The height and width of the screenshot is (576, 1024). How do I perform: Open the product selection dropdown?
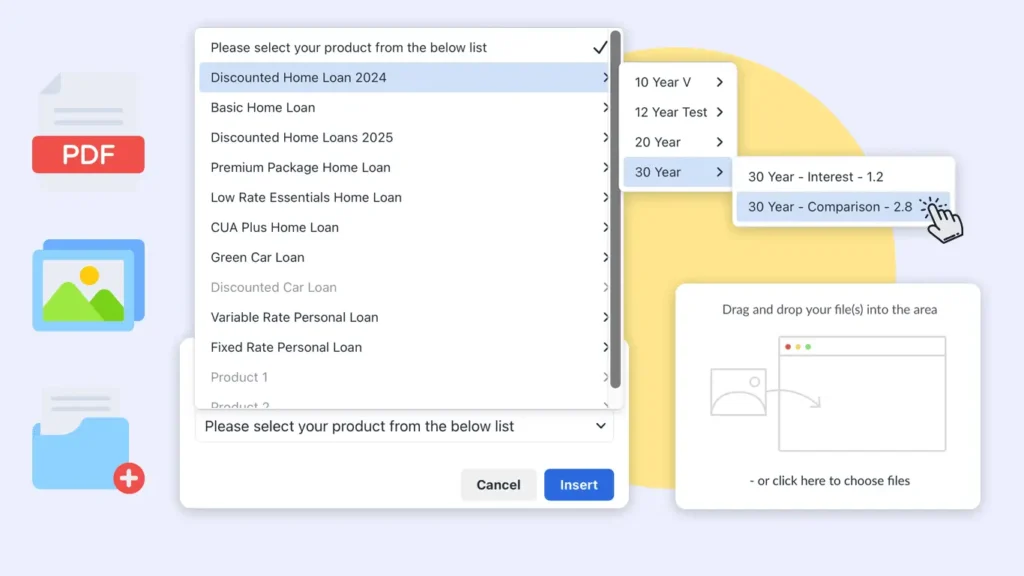pyautogui.click(x=404, y=426)
